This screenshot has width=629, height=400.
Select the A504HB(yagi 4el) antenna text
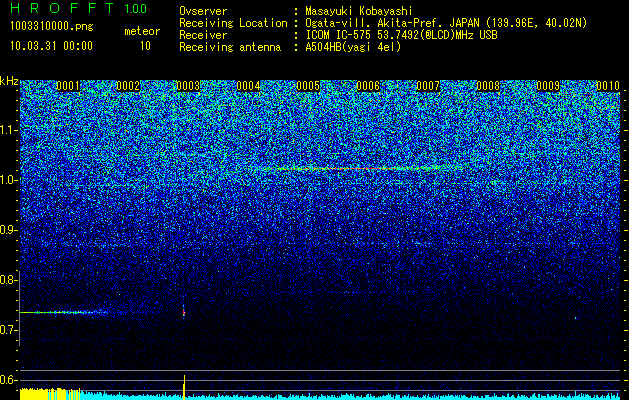(x=353, y=47)
